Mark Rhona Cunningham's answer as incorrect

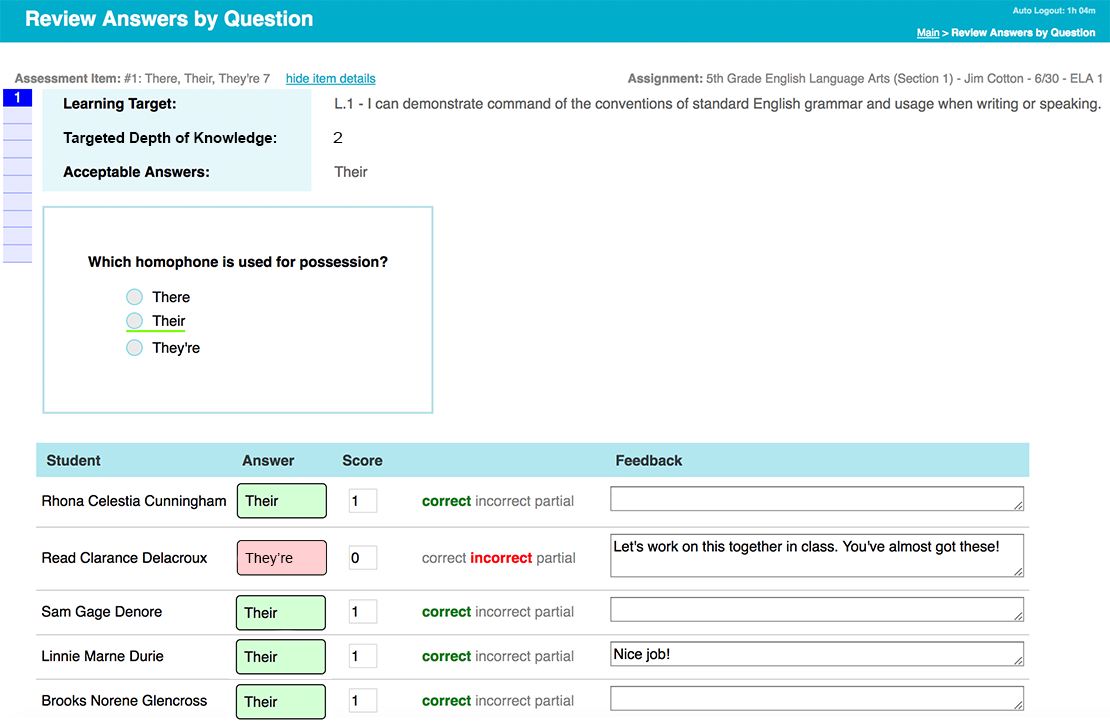504,501
